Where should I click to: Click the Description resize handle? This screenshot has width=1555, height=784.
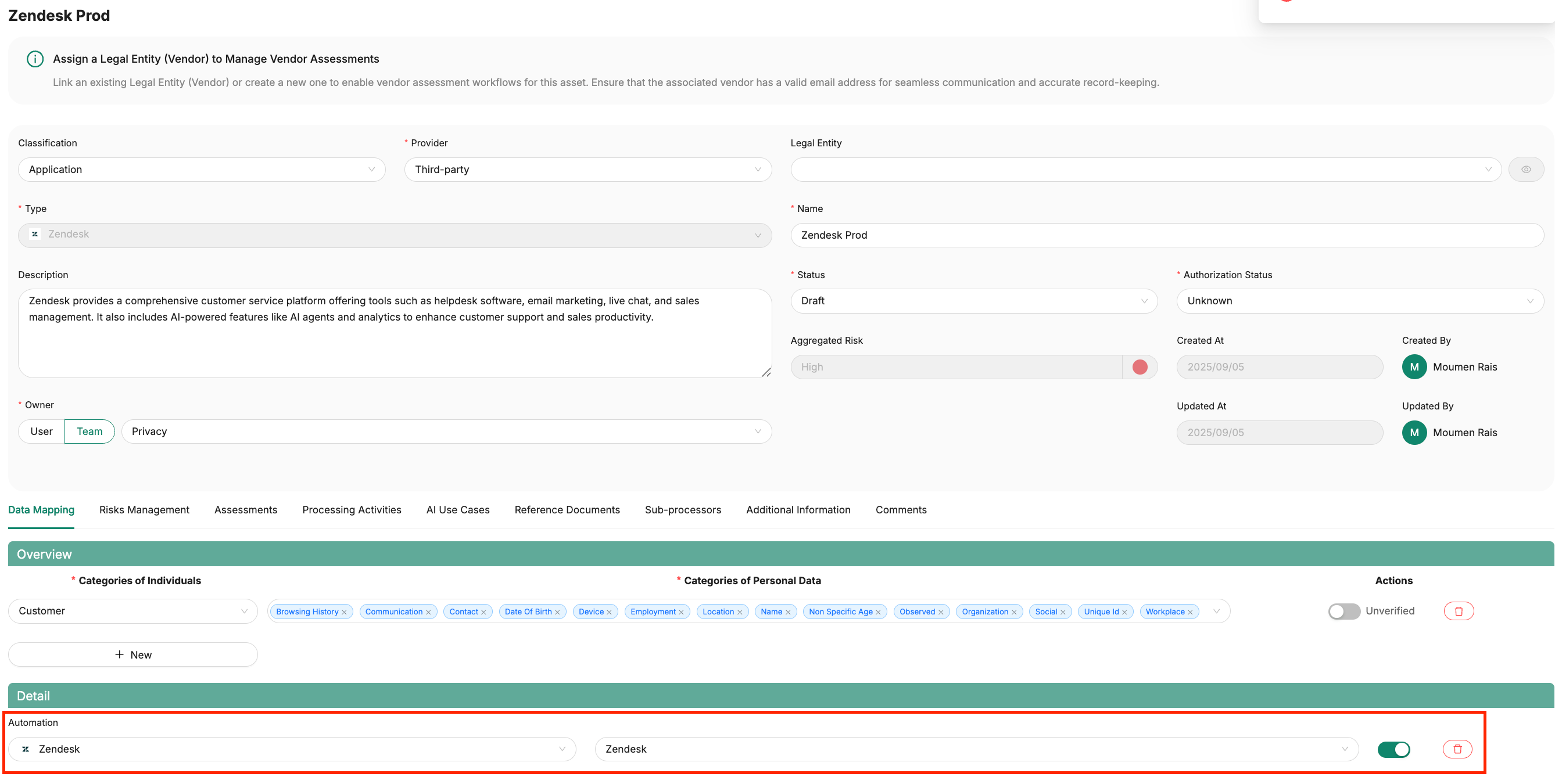(x=765, y=373)
